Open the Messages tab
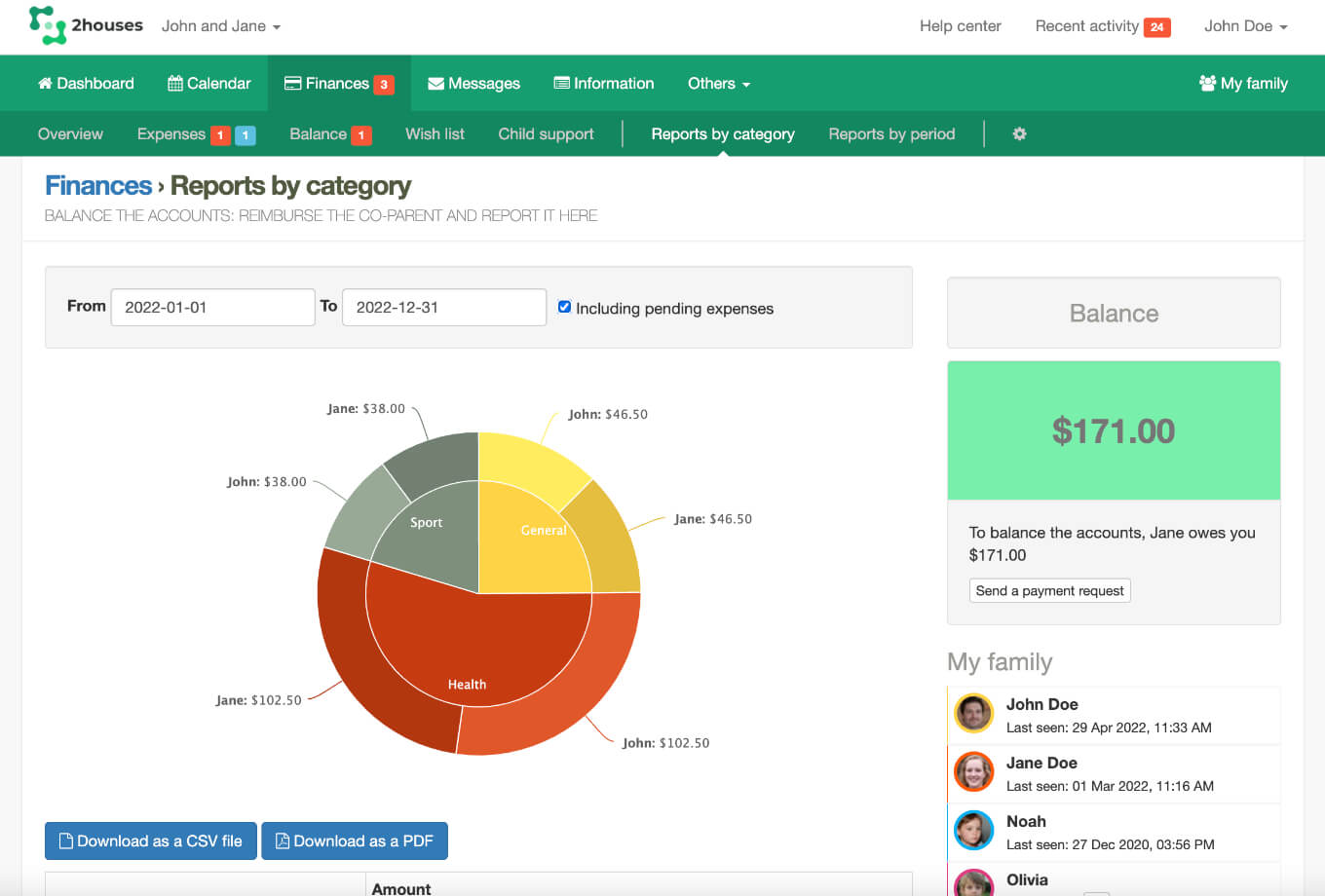 coord(473,84)
